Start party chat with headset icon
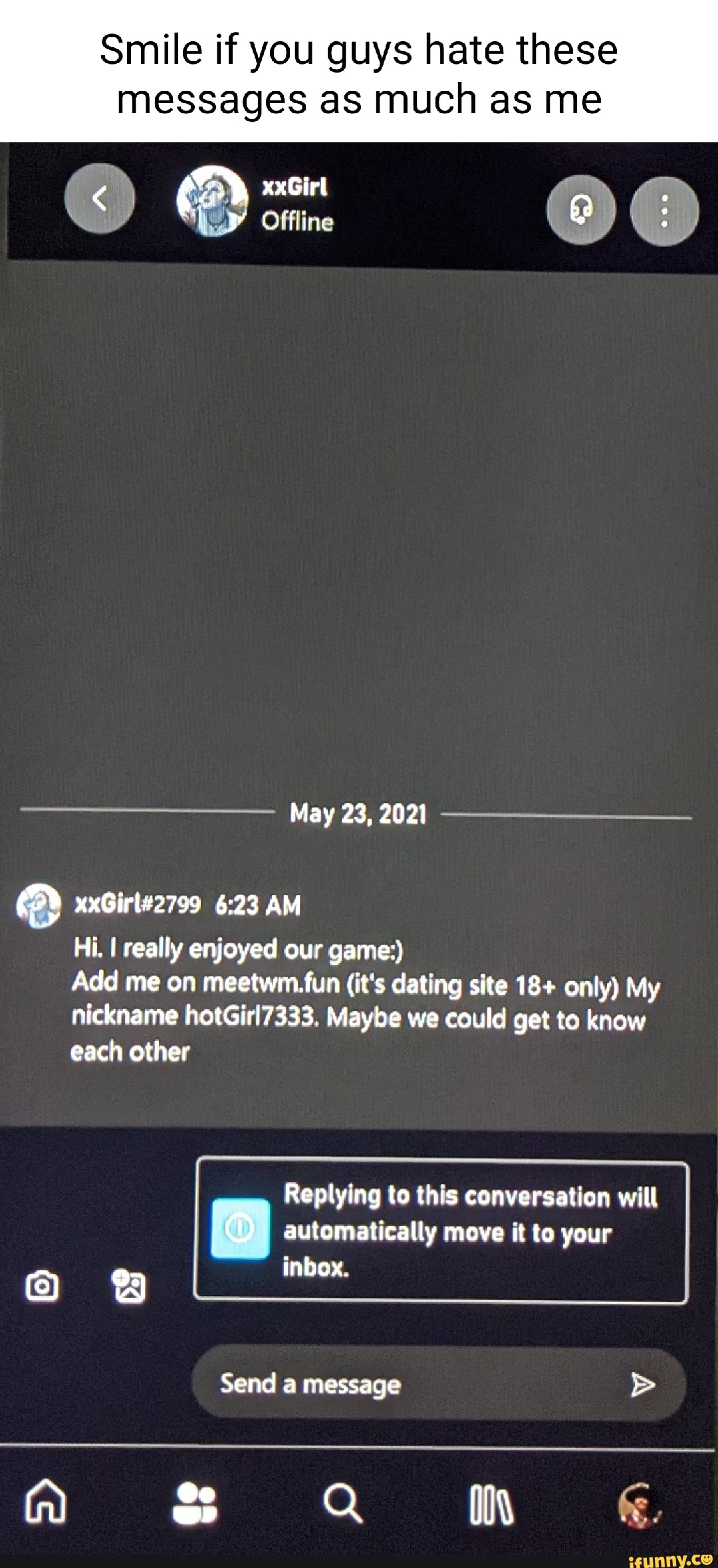718x1568 pixels. pyautogui.click(x=581, y=210)
